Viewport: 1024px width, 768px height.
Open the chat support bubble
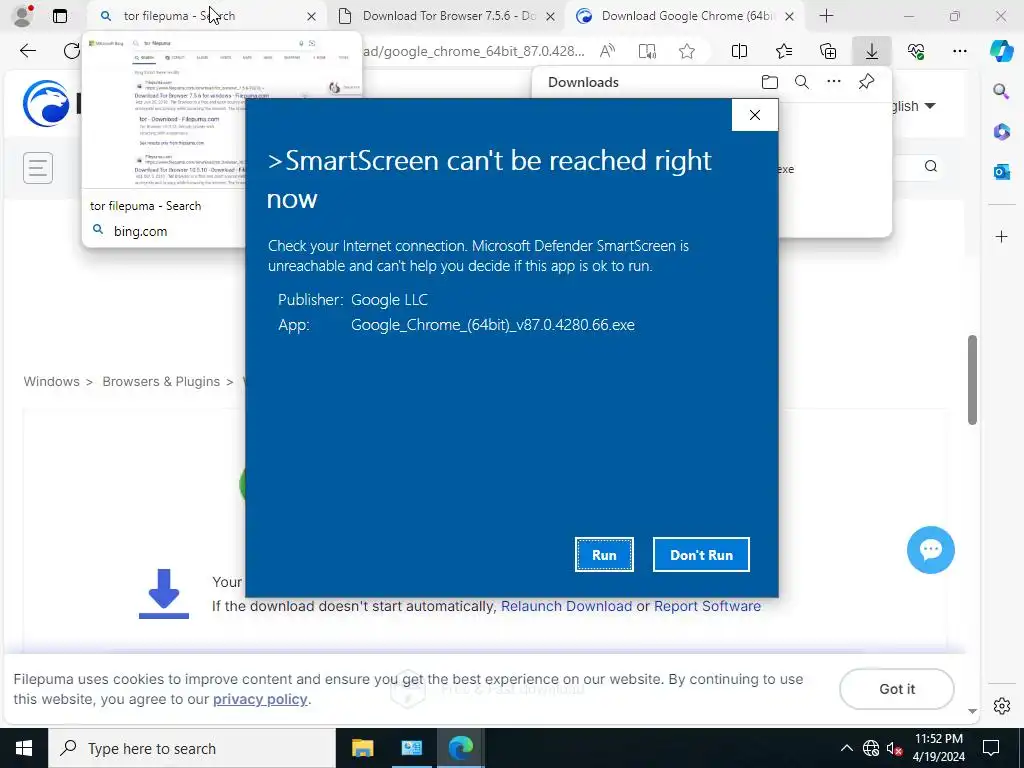(931, 550)
